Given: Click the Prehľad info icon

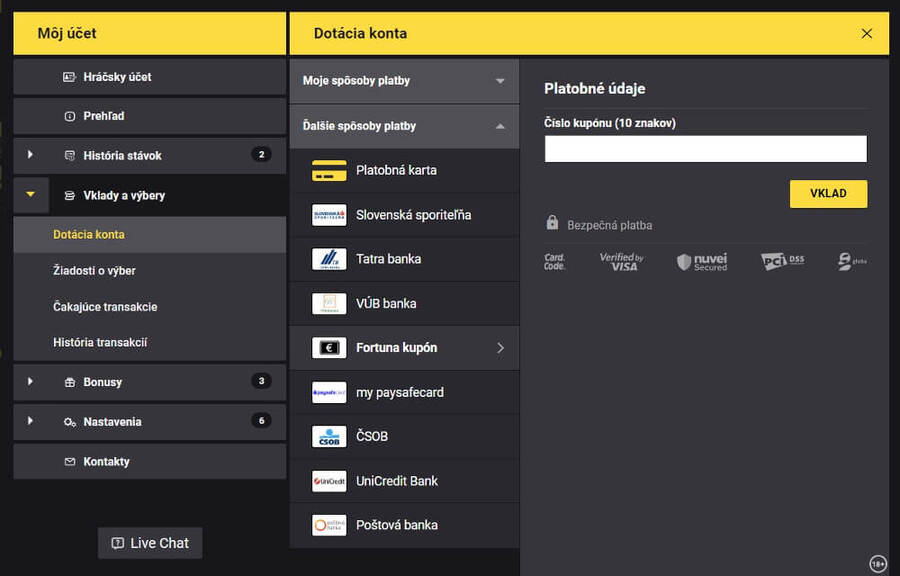Looking at the screenshot, I should coord(69,116).
